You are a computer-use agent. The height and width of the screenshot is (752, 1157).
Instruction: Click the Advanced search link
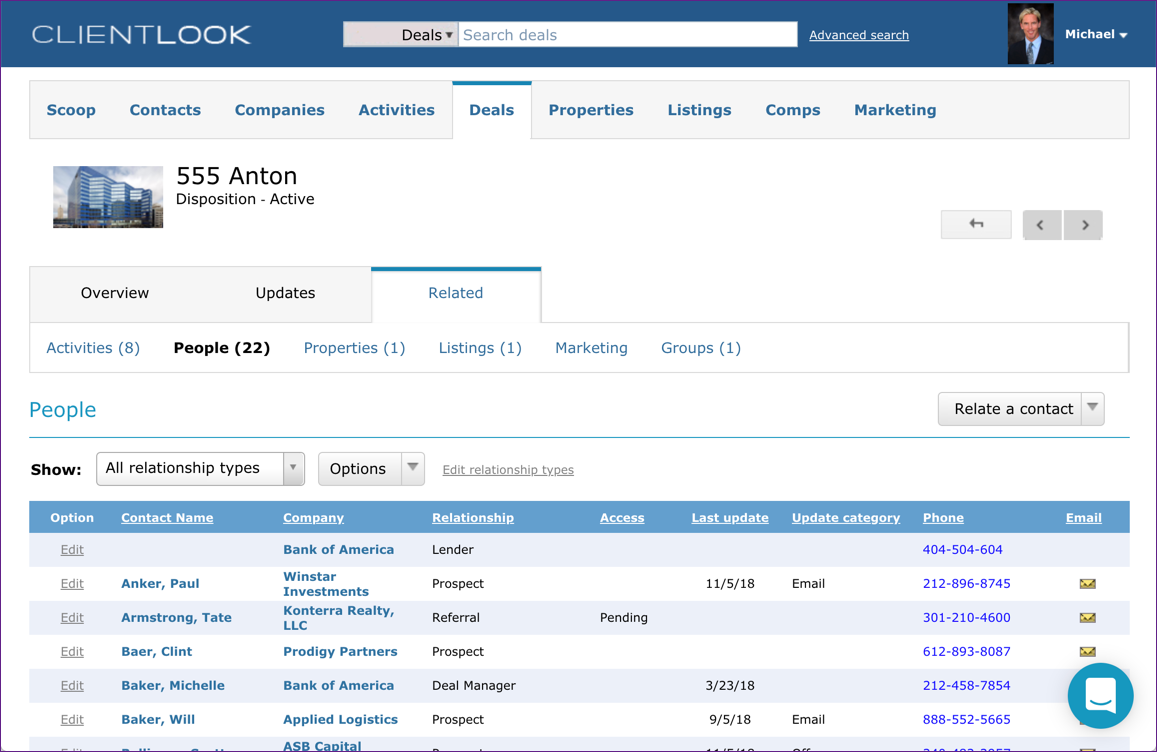point(858,34)
